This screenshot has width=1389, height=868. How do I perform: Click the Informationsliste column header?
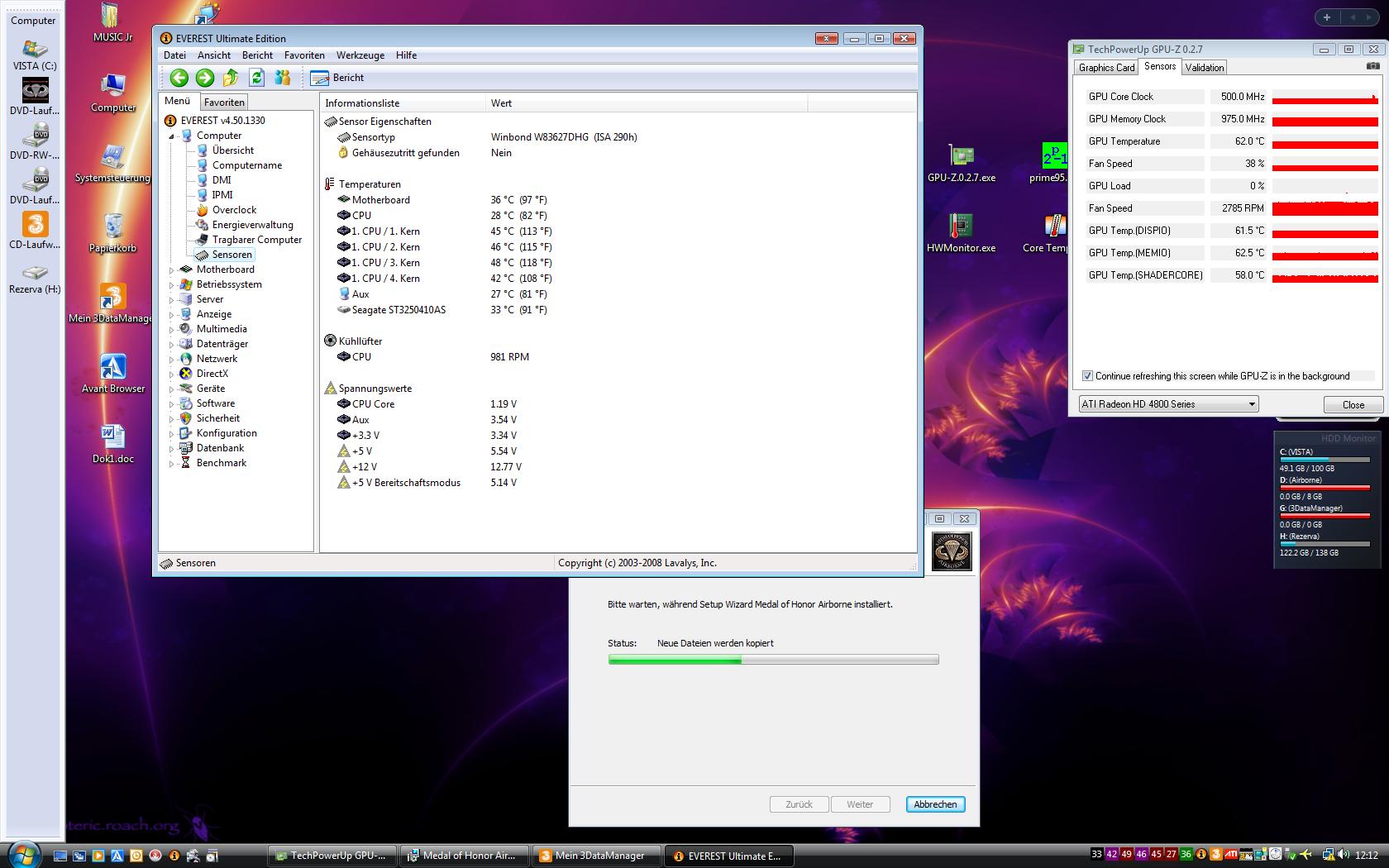(x=403, y=103)
